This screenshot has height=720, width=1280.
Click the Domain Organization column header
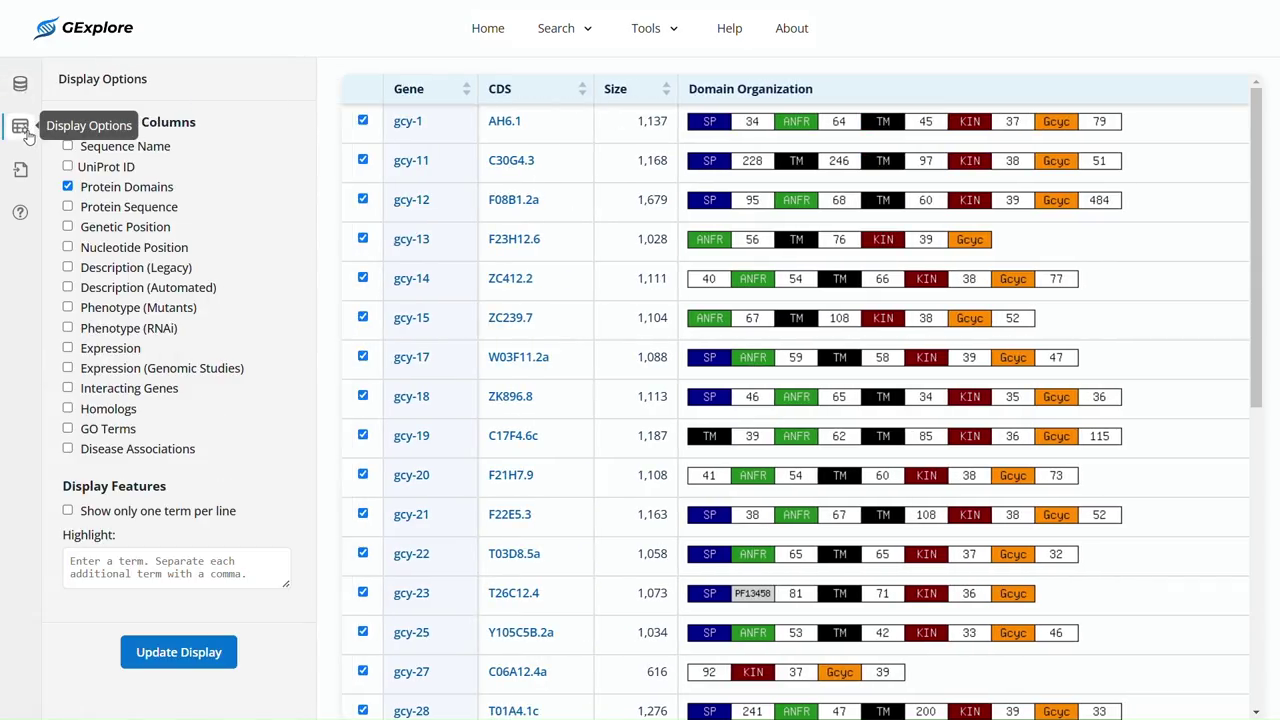click(750, 89)
